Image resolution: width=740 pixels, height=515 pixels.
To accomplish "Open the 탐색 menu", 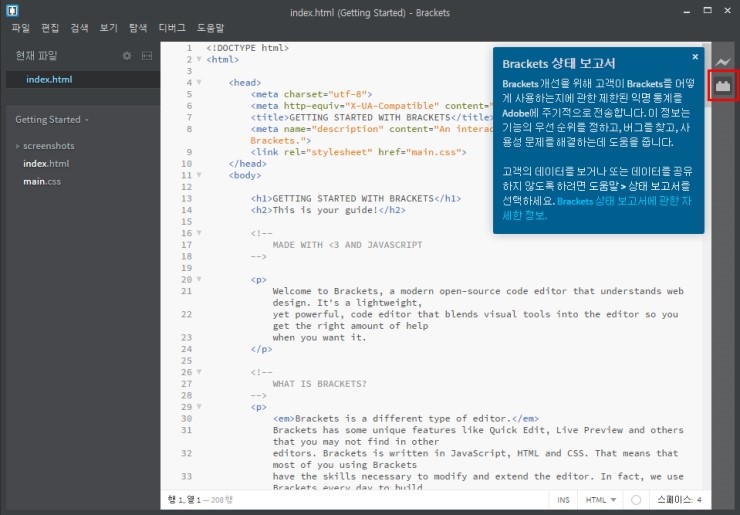I will (x=138, y=28).
